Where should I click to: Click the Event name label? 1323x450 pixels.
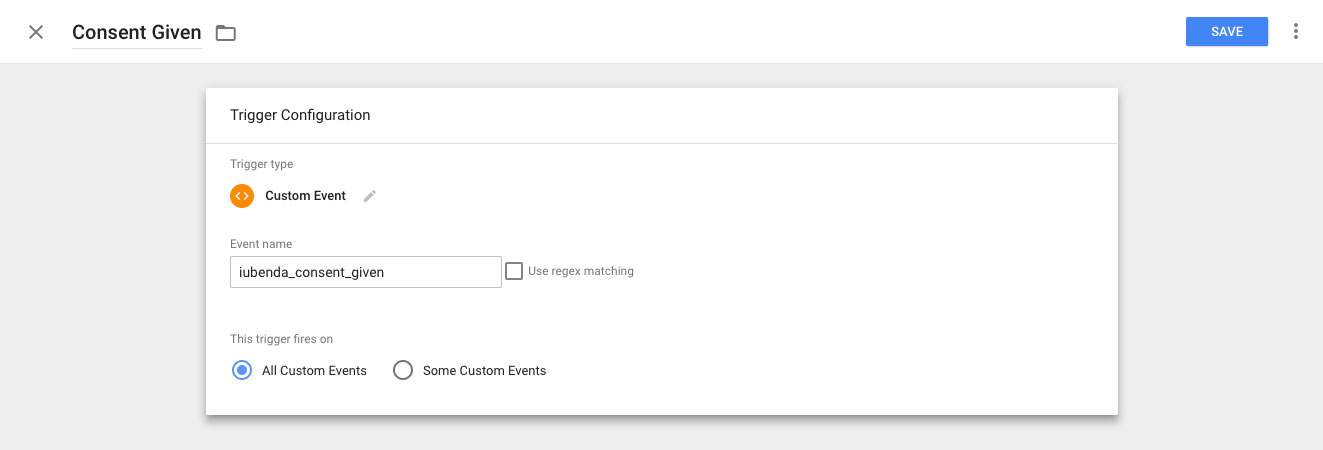coord(261,244)
